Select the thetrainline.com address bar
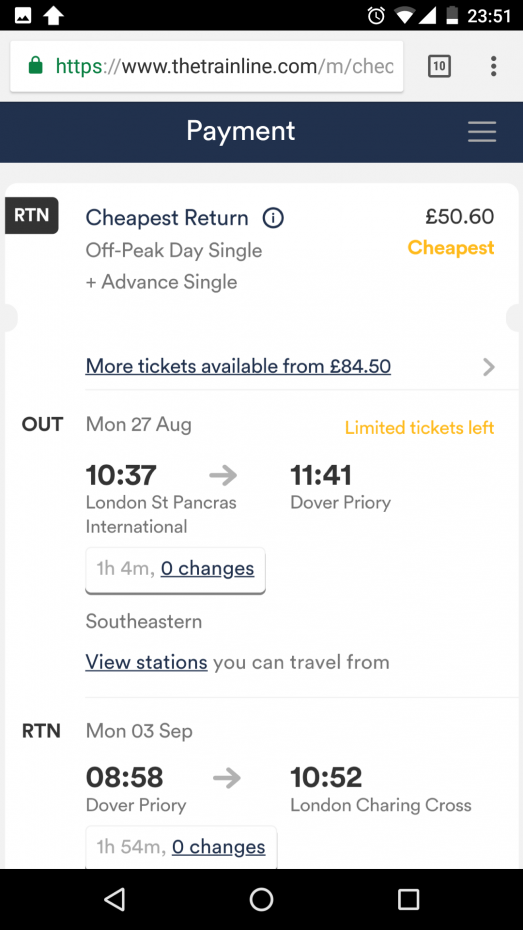Screen dimensions: 523x930 coord(206,66)
